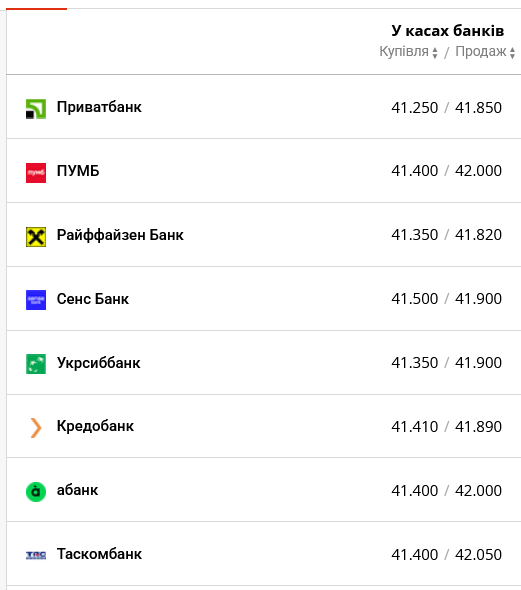Click the Купівля column label
This screenshot has height=590, width=521.
404,51
